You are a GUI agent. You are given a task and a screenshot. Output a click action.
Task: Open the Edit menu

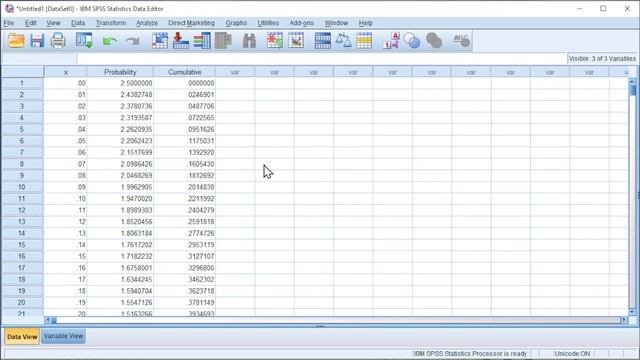click(31, 23)
